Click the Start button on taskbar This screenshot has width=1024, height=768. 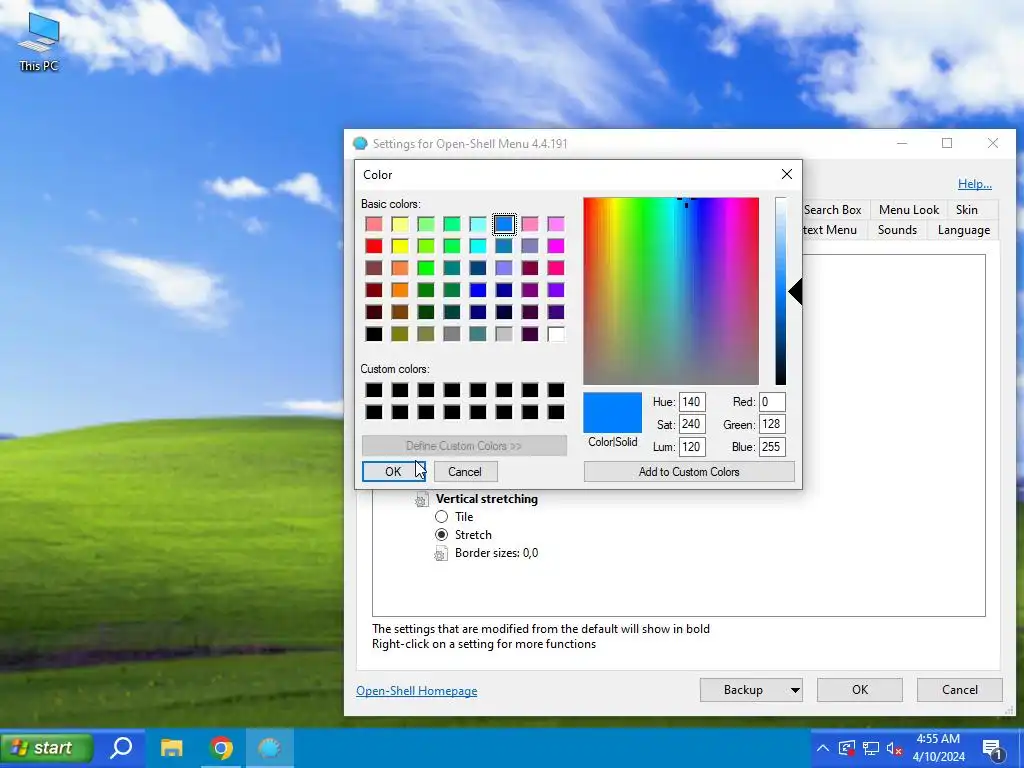[46, 748]
